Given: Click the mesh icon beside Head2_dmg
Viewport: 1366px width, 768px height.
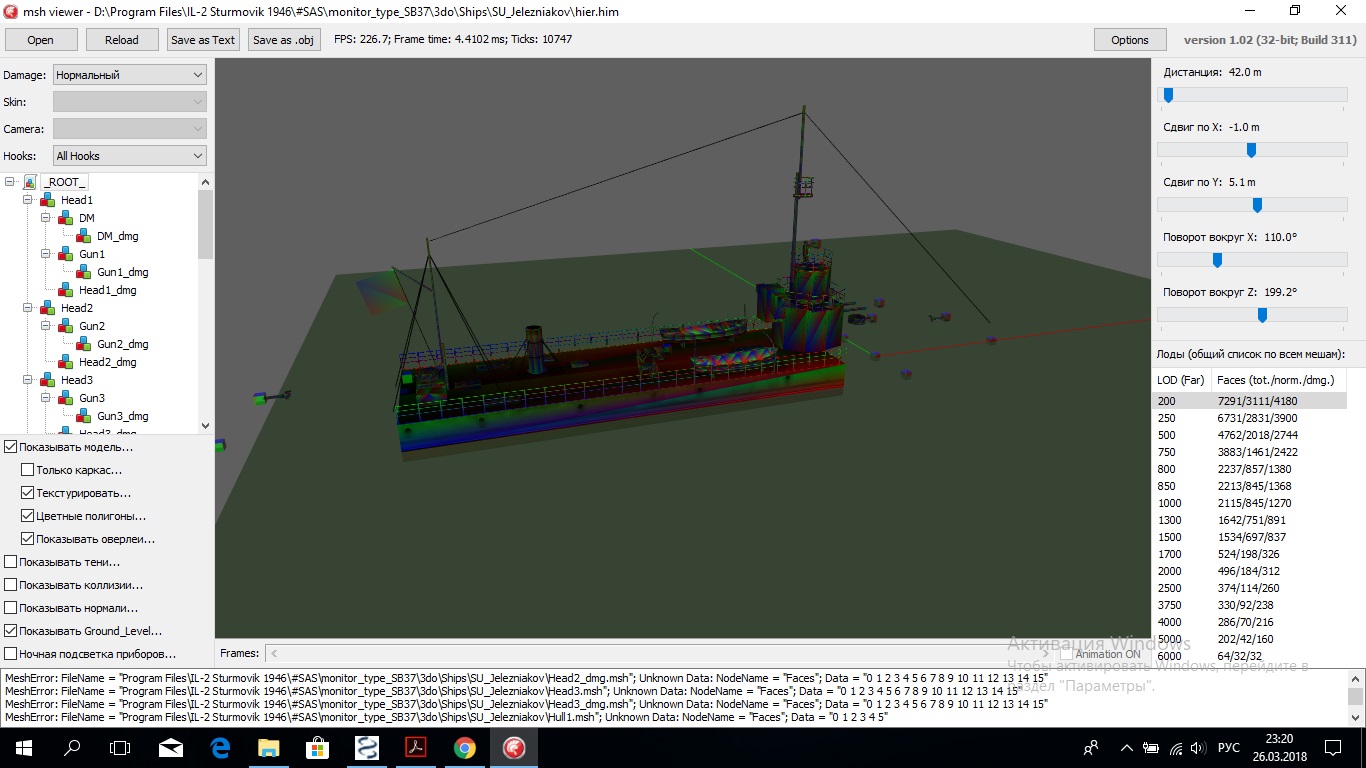Looking at the screenshot, I should coord(66,362).
